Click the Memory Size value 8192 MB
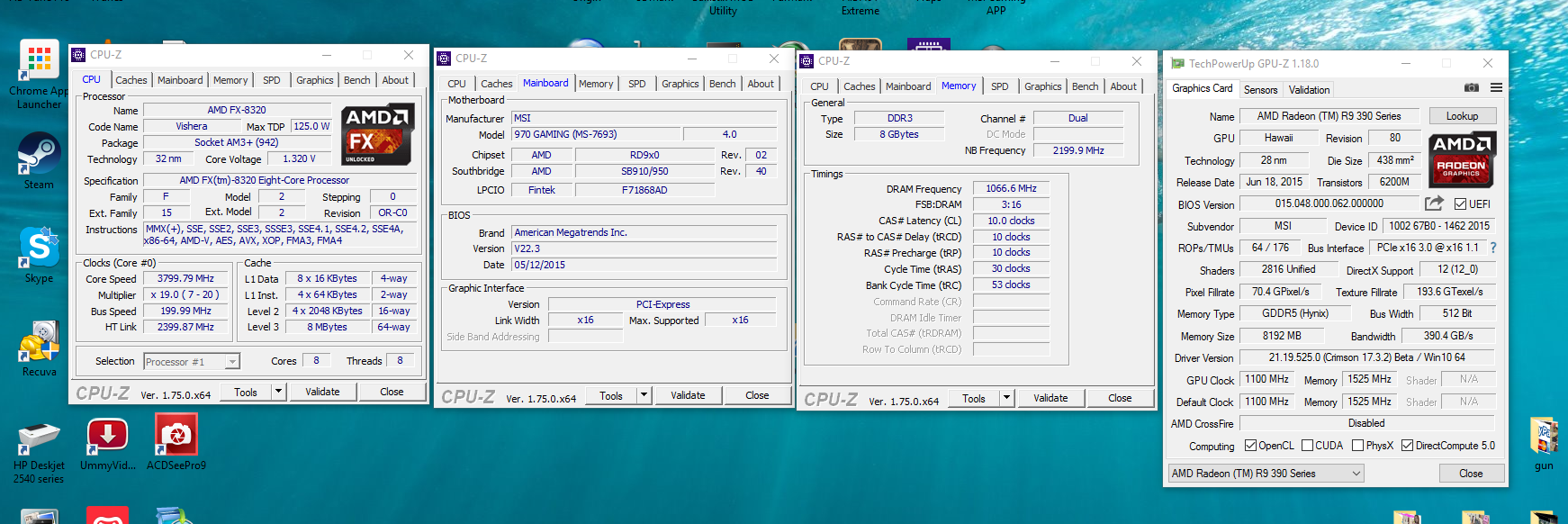1568x524 pixels. [1282, 336]
